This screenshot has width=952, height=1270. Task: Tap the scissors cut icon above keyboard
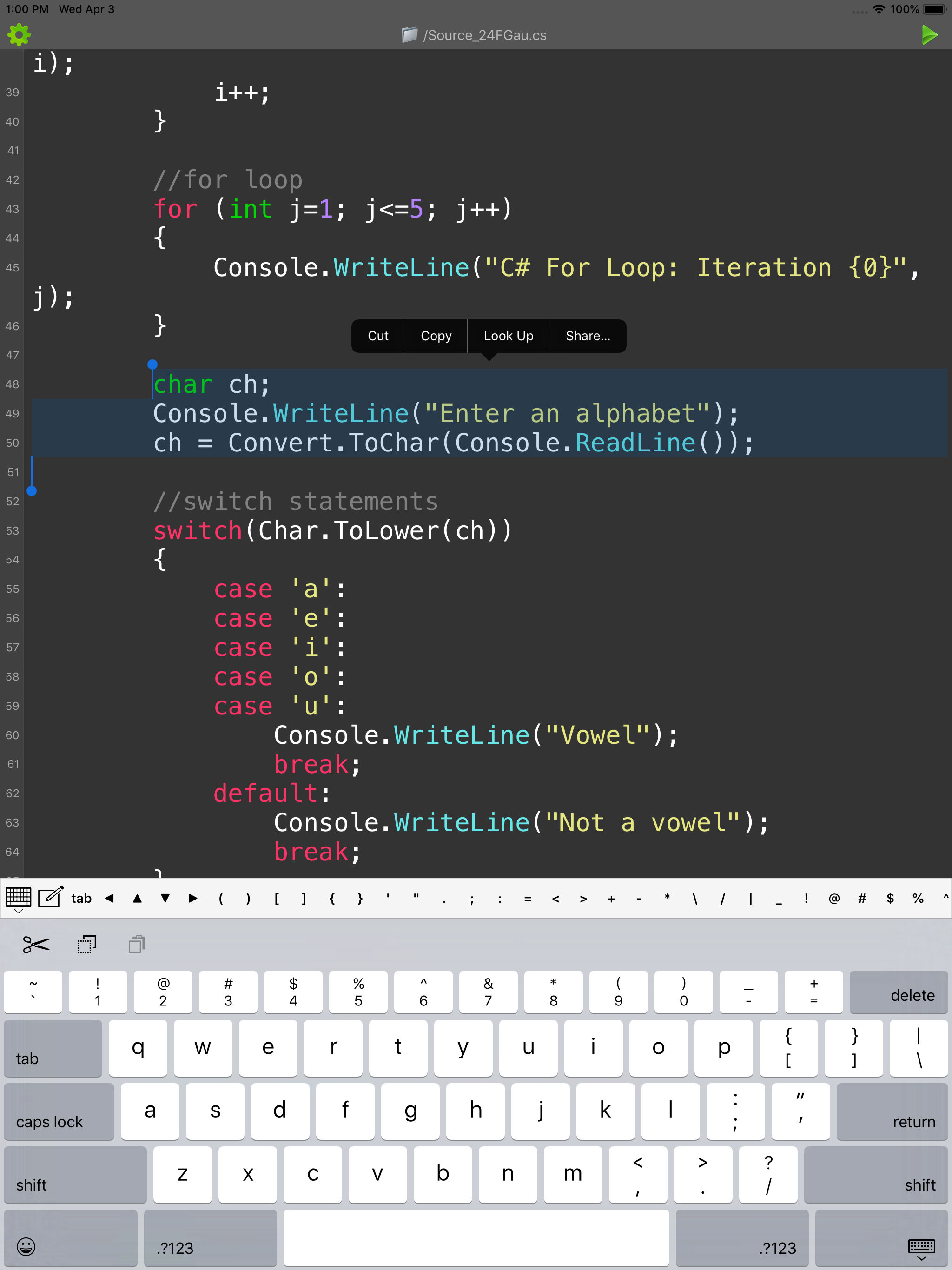click(x=36, y=945)
